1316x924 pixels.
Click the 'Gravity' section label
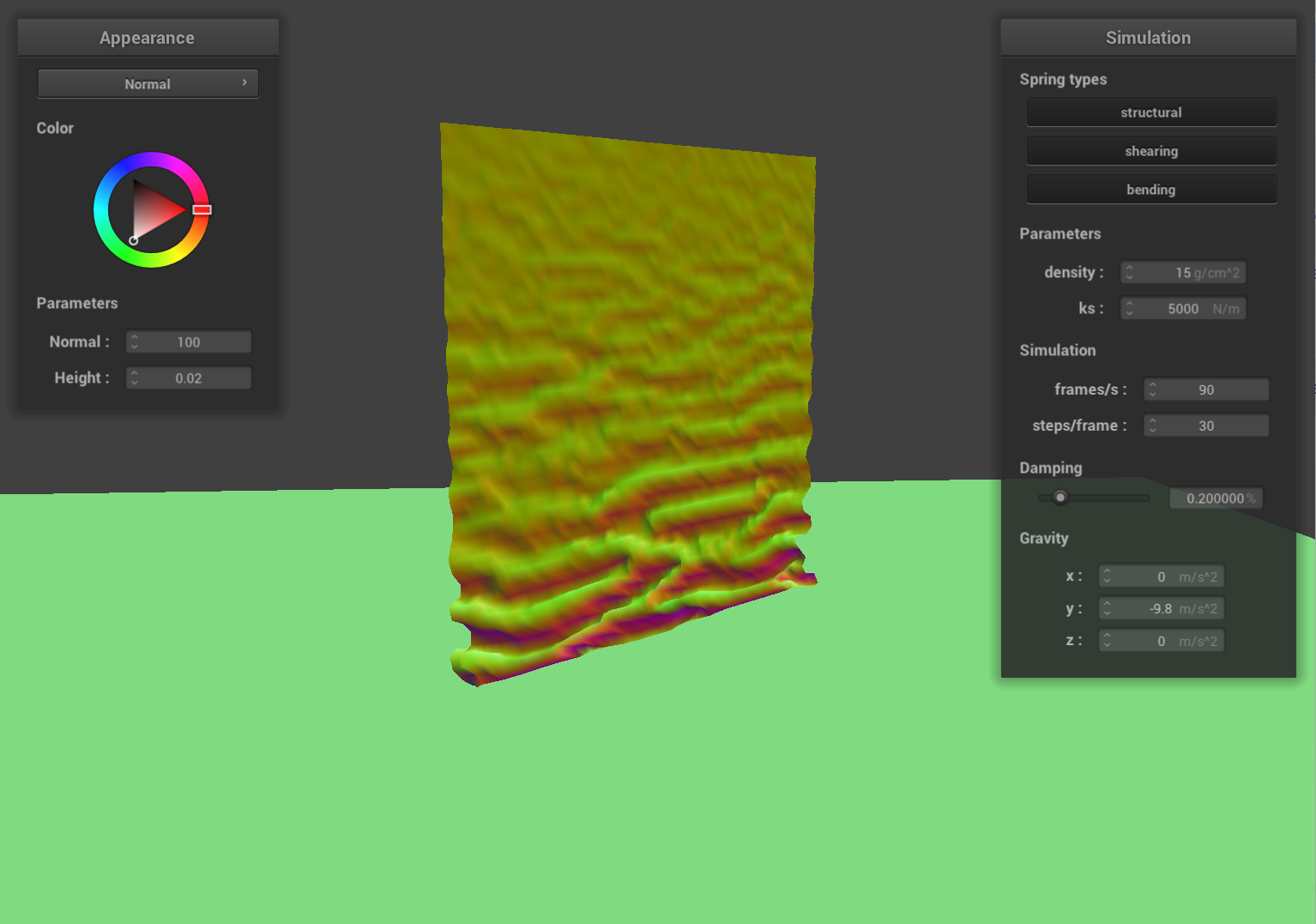(1044, 539)
